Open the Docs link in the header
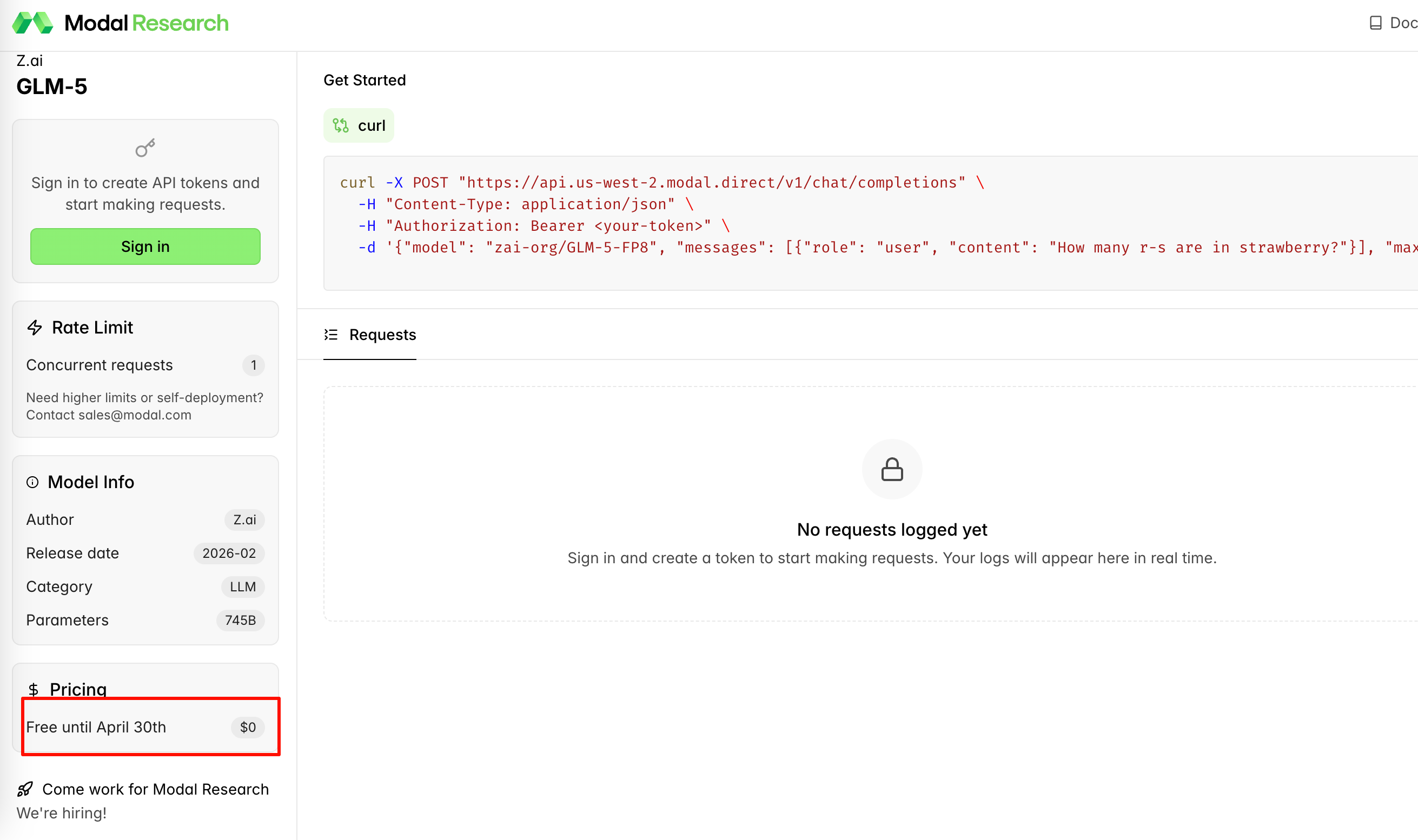 pos(1402,23)
